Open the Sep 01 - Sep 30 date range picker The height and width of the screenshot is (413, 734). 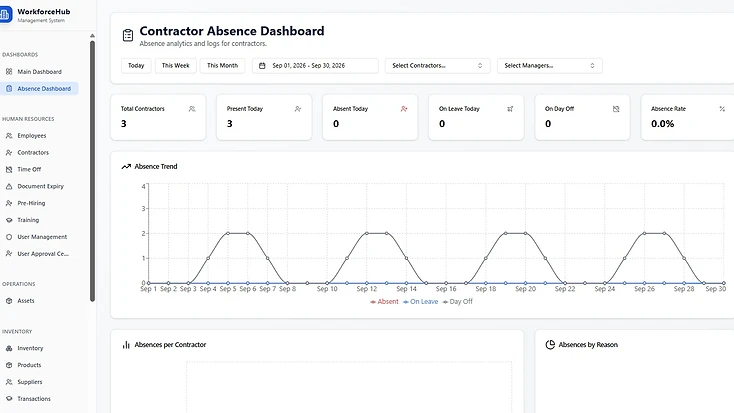coord(315,66)
